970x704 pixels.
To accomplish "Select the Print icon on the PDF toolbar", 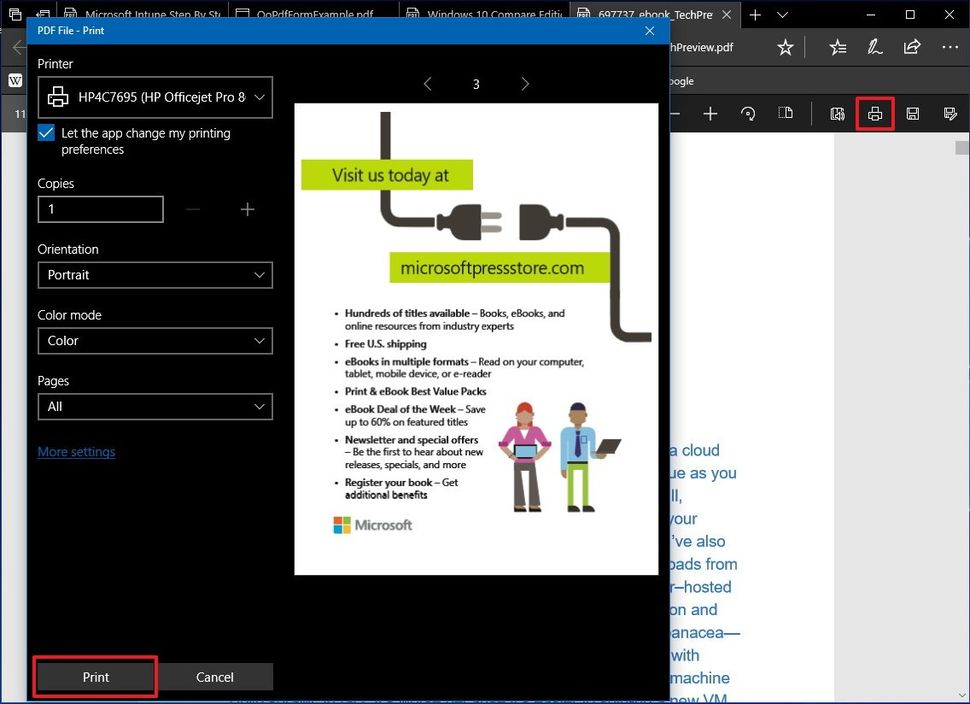I will point(875,113).
